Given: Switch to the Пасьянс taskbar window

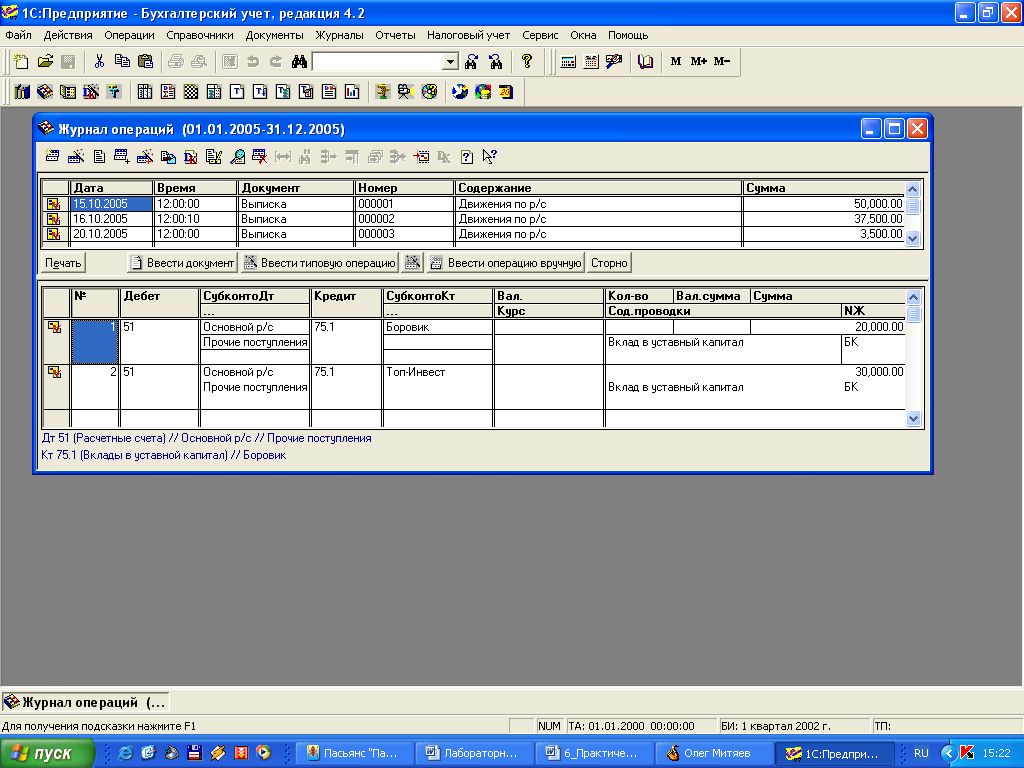Looking at the screenshot, I should (x=354, y=753).
